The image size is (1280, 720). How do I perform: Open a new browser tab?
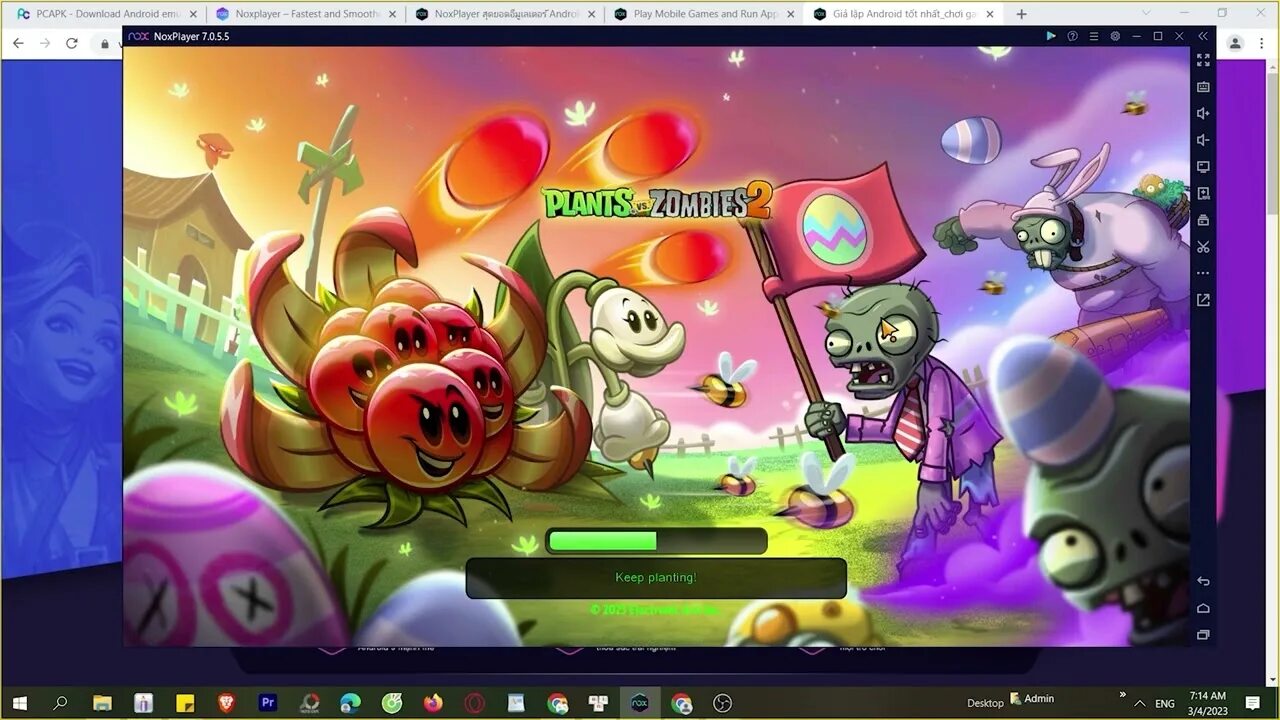click(1021, 14)
